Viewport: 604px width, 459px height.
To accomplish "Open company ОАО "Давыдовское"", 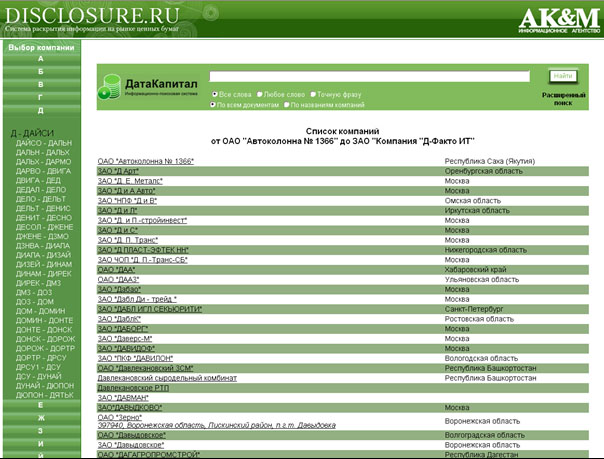I will (x=131, y=435).
